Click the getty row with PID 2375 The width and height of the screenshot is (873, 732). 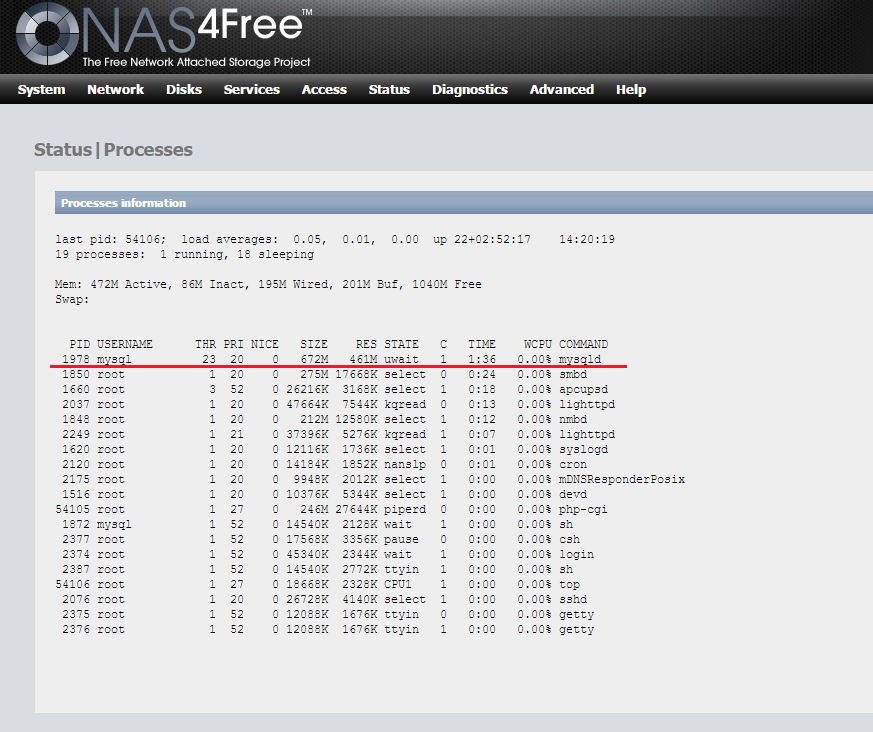[x=327, y=615]
